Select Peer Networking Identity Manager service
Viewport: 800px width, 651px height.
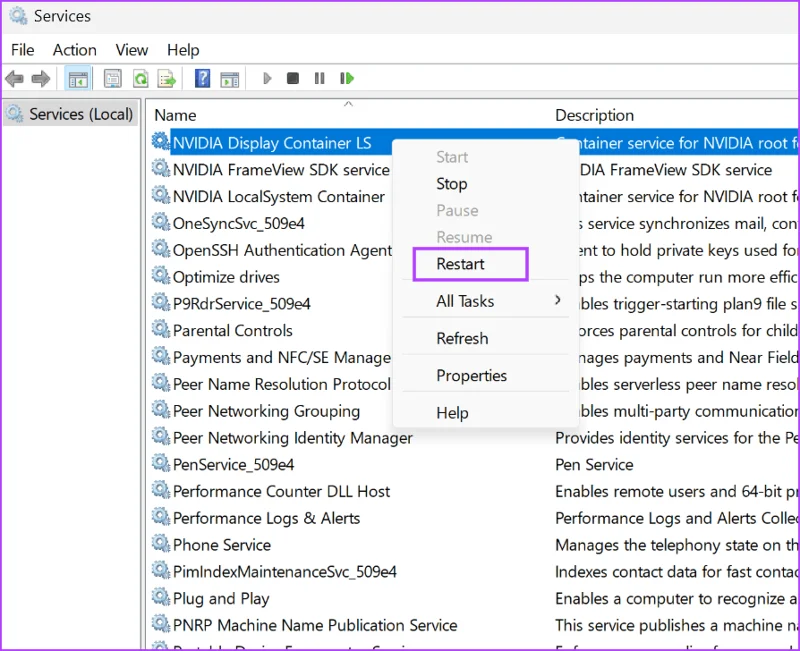(x=292, y=438)
